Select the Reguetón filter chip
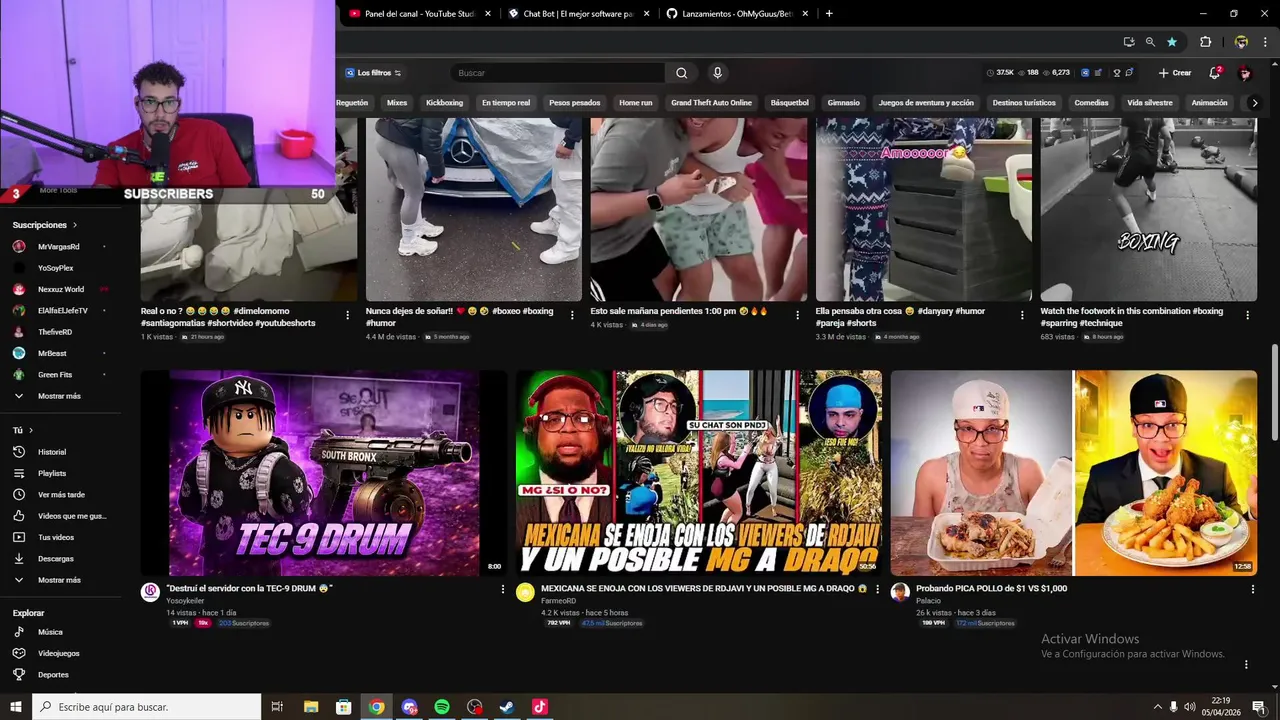Image resolution: width=1280 pixels, height=720 pixels. coord(352,103)
